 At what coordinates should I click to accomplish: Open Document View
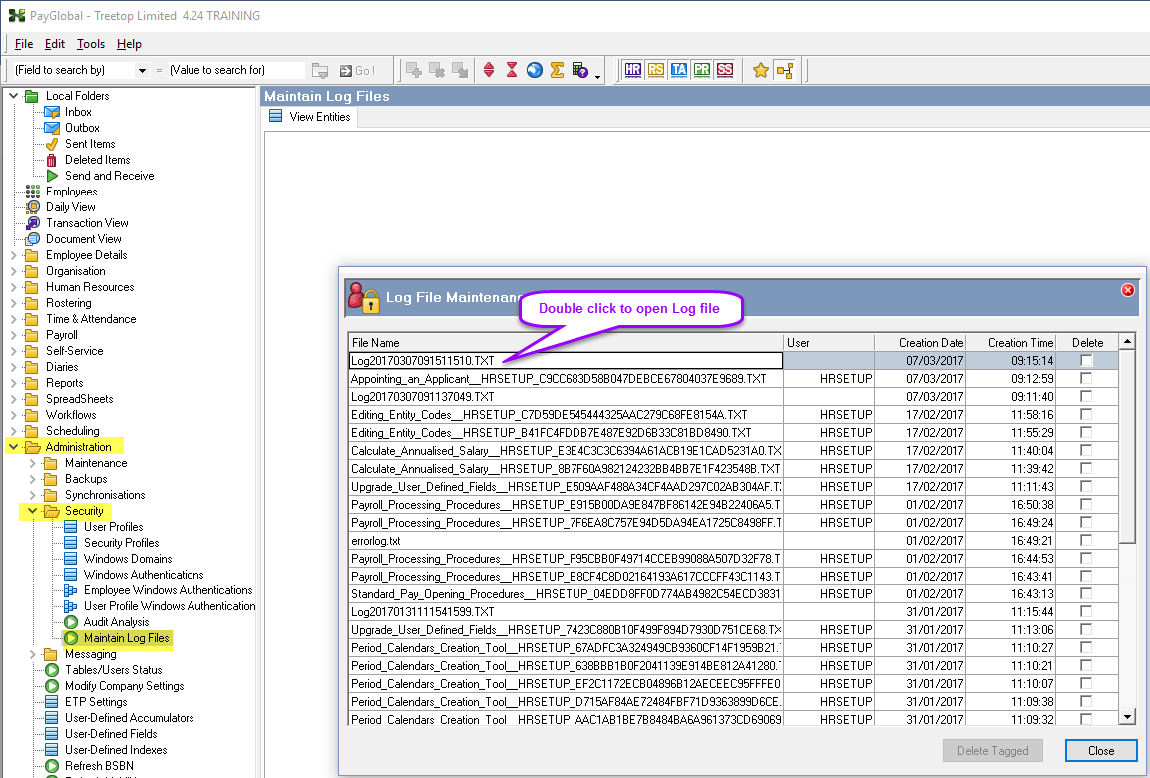click(x=84, y=239)
